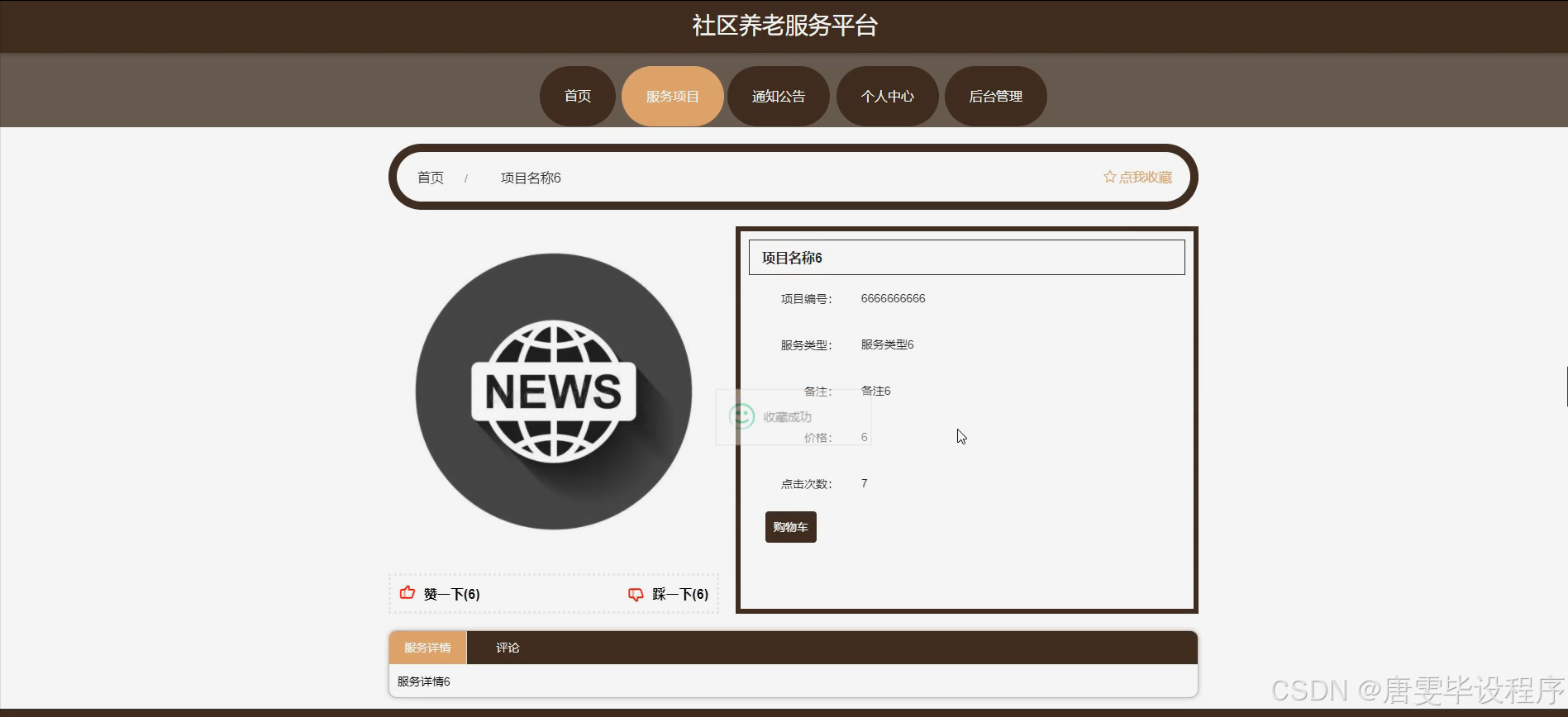Click the star icon next to 点我收藏

coord(1109,177)
